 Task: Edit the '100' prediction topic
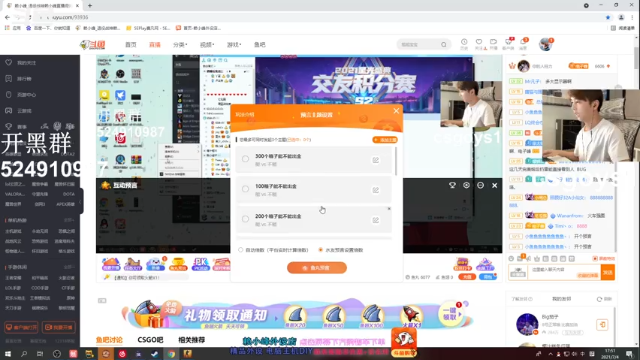pos(376,190)
